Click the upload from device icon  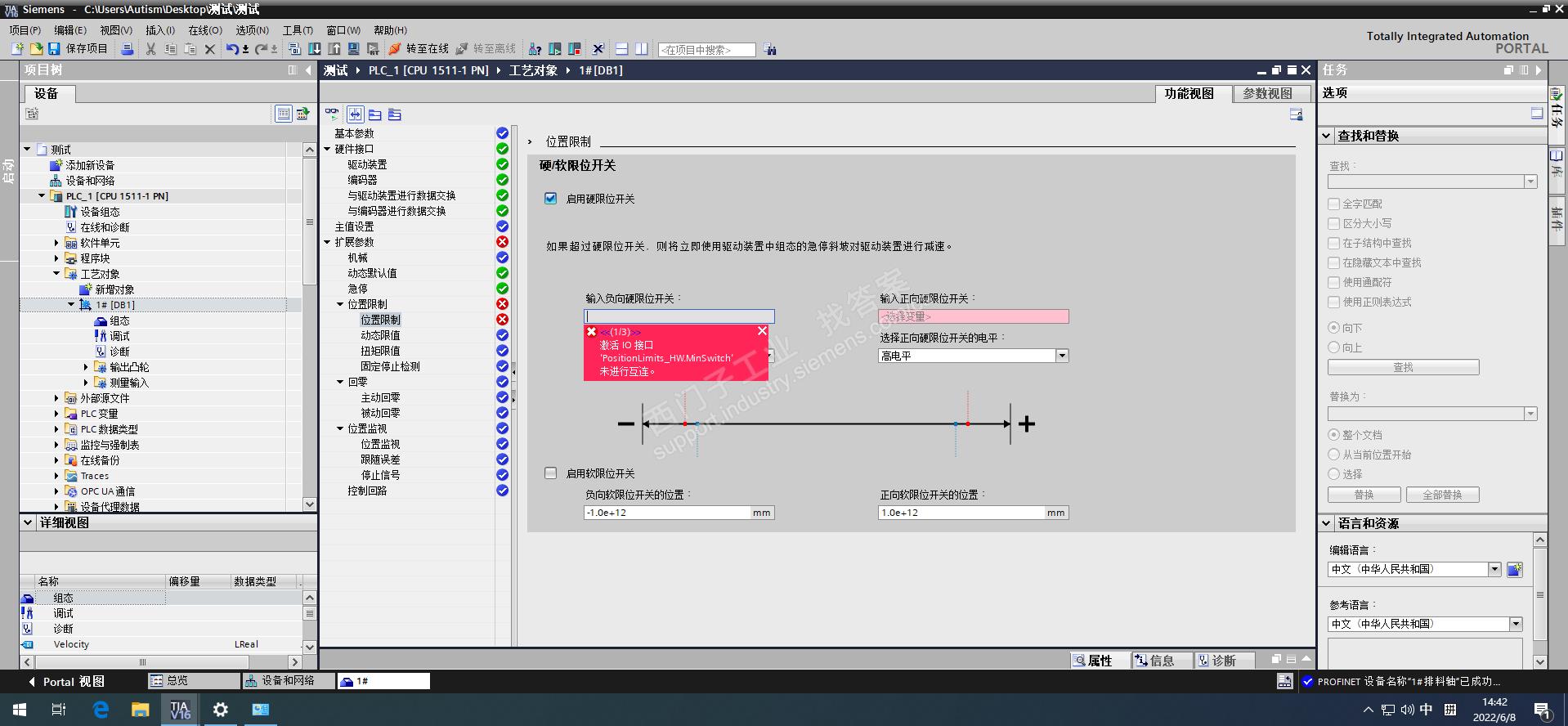click(334, 49)
